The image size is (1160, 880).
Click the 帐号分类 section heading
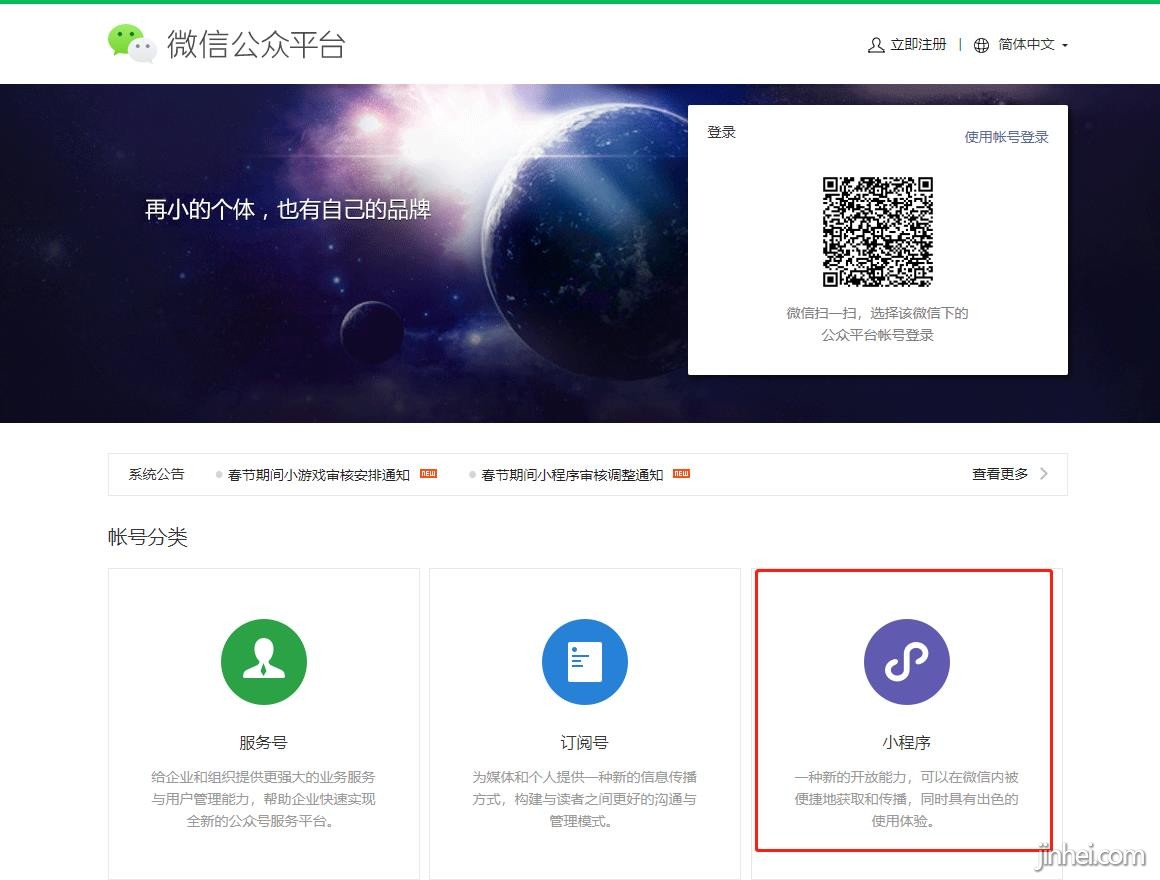148,537
